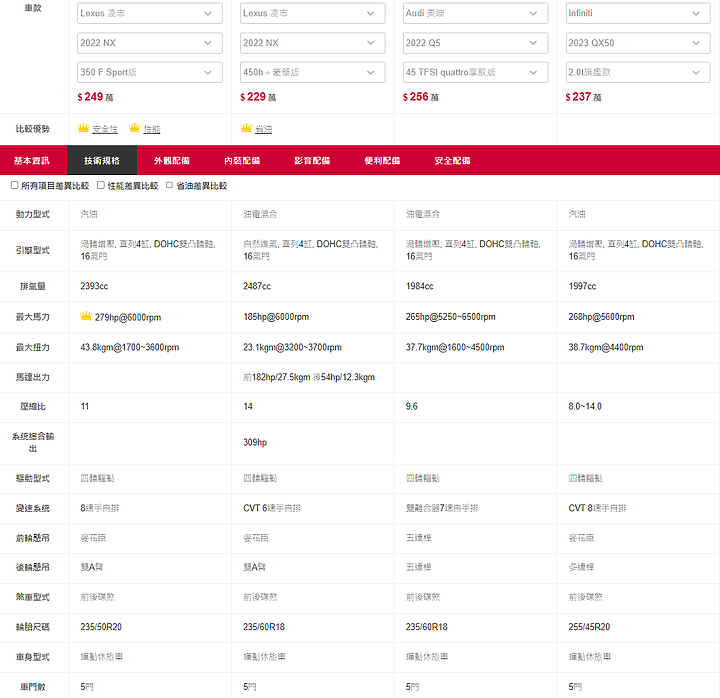Switch to the 內裝配備 tab
Viewport: 720px width, 698px height.
(242, 160)
